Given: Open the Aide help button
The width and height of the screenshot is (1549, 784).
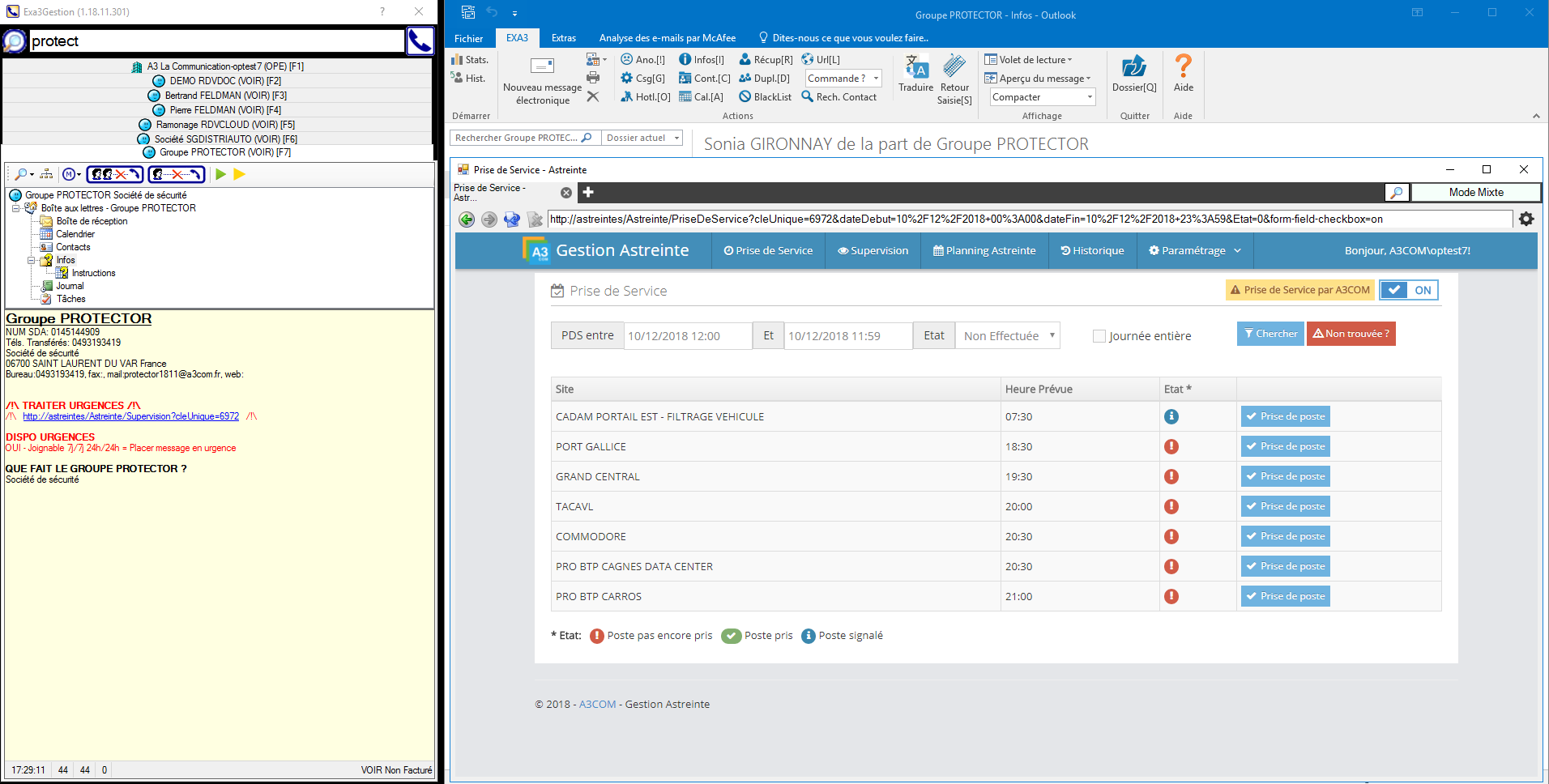Looking at the screenshot, I should [x=1184, y=74].
